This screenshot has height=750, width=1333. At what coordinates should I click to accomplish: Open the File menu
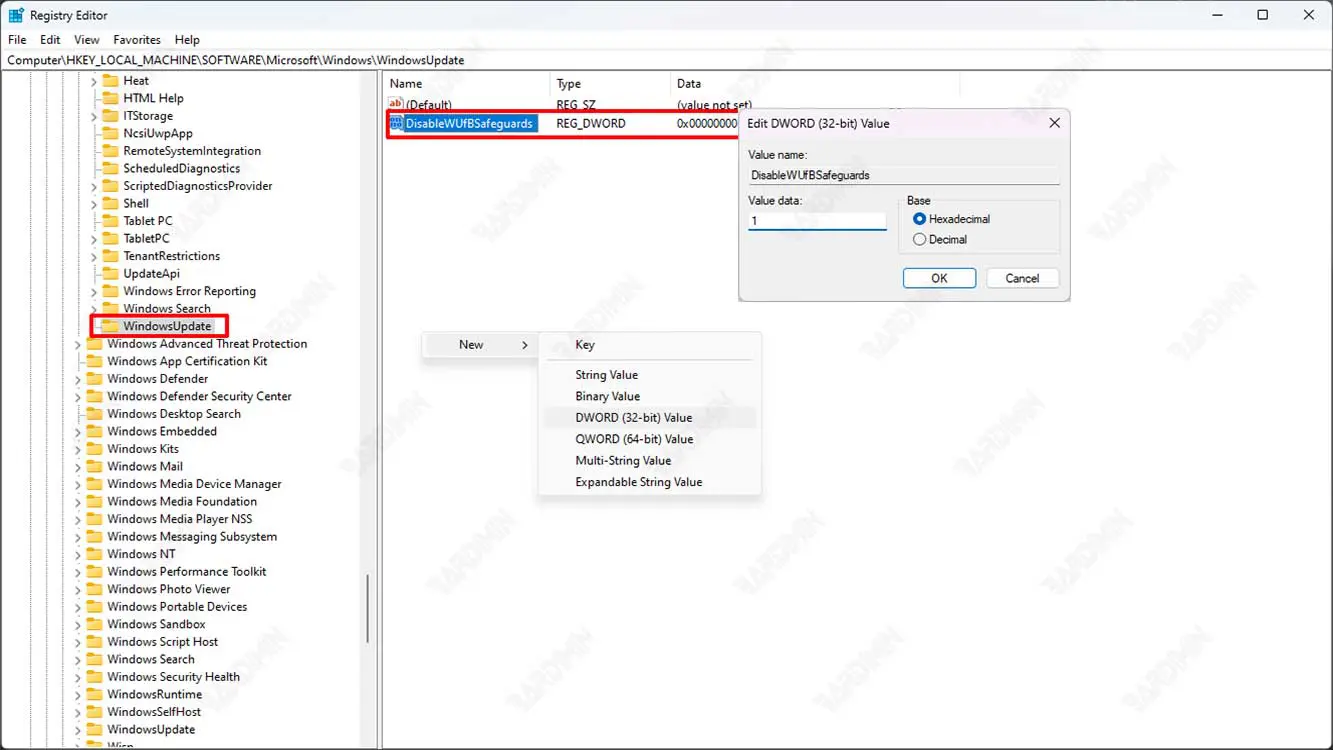pyautogui.click(x=17, y=40)
